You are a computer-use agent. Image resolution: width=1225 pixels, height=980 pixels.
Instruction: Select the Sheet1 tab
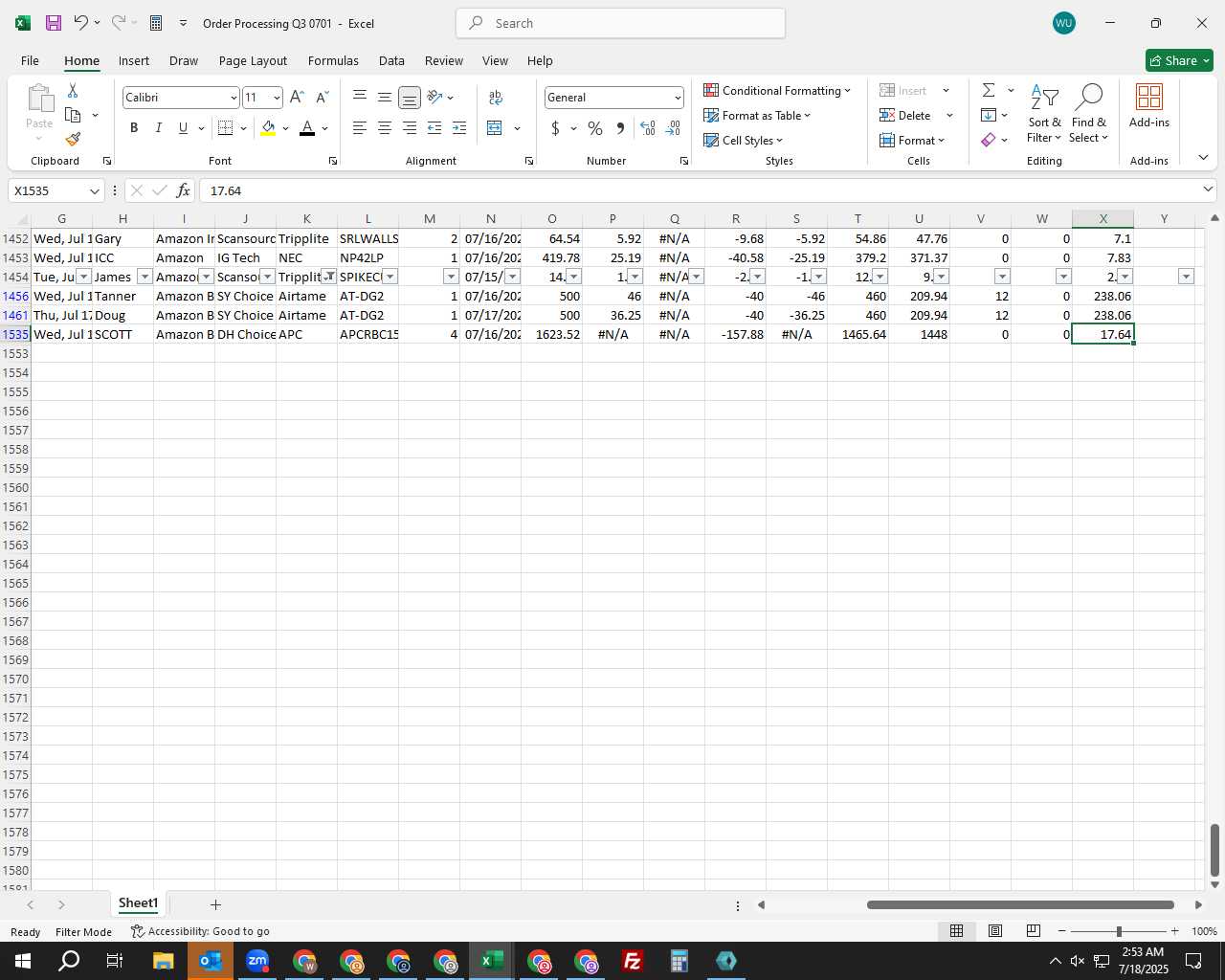coord(138,903)
